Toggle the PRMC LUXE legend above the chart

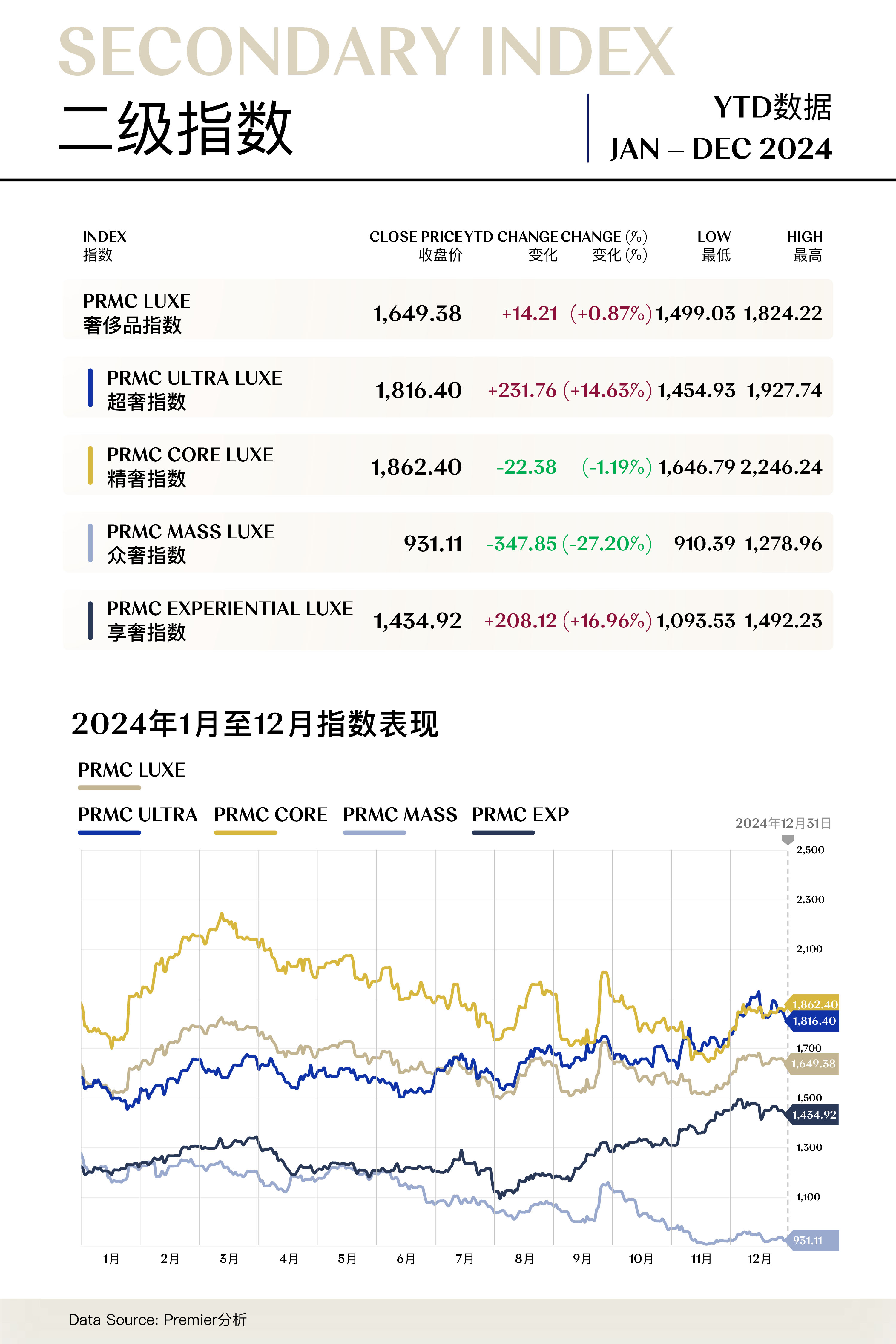pos(131,770)
